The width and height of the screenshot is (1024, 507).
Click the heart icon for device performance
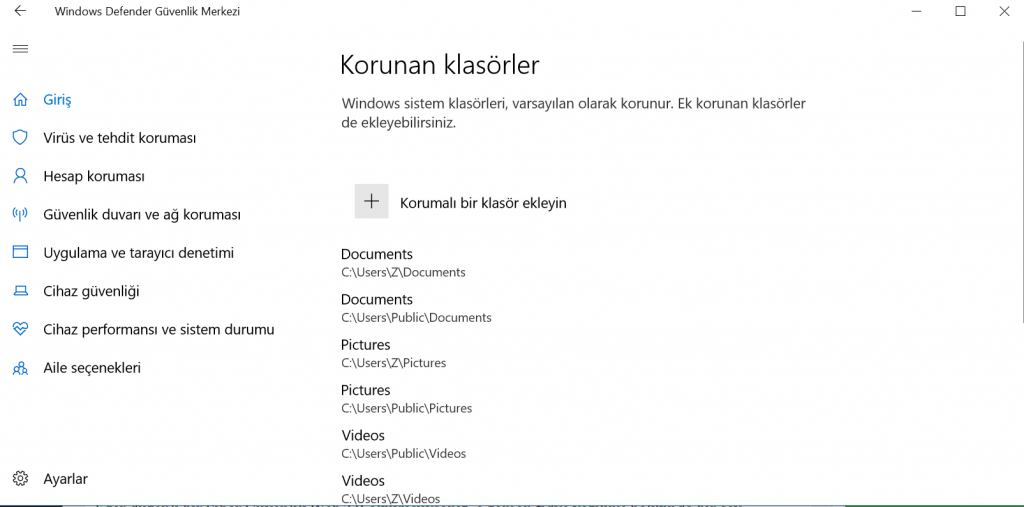[20, 329]
